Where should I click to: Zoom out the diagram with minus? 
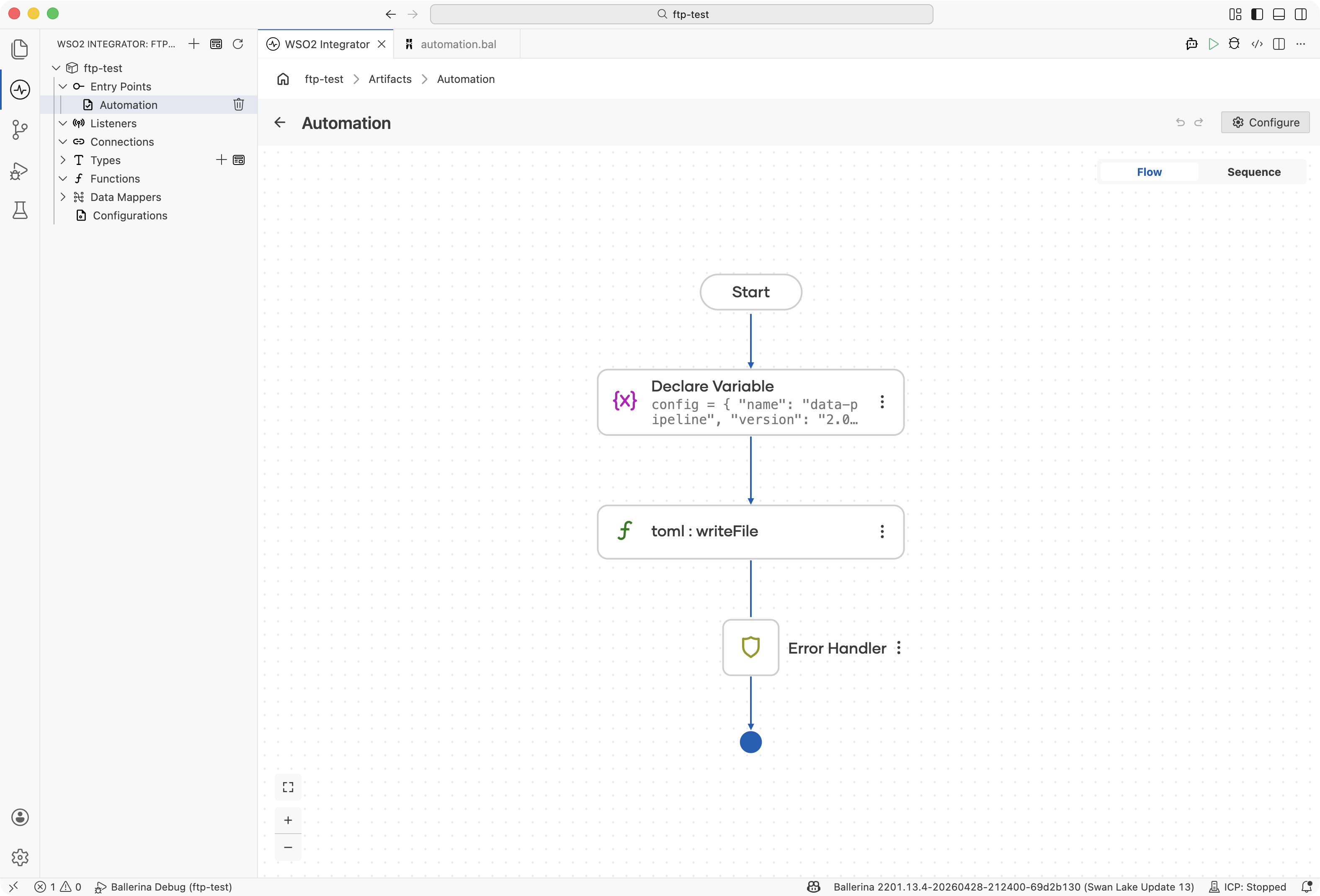288,848
